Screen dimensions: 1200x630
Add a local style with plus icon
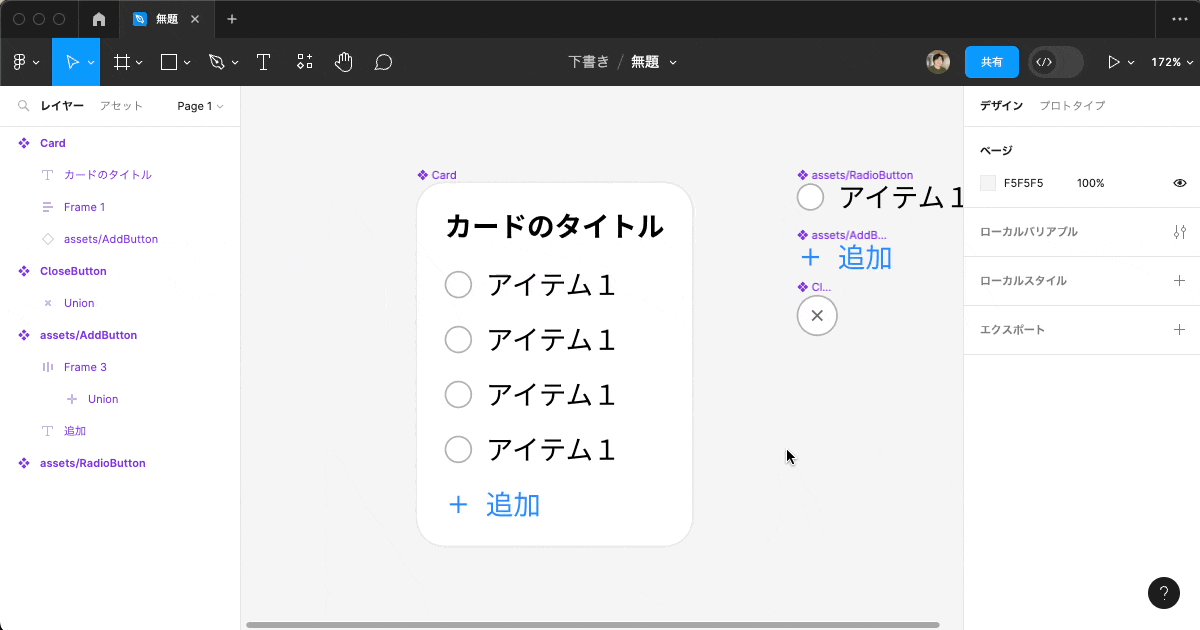1180,281
